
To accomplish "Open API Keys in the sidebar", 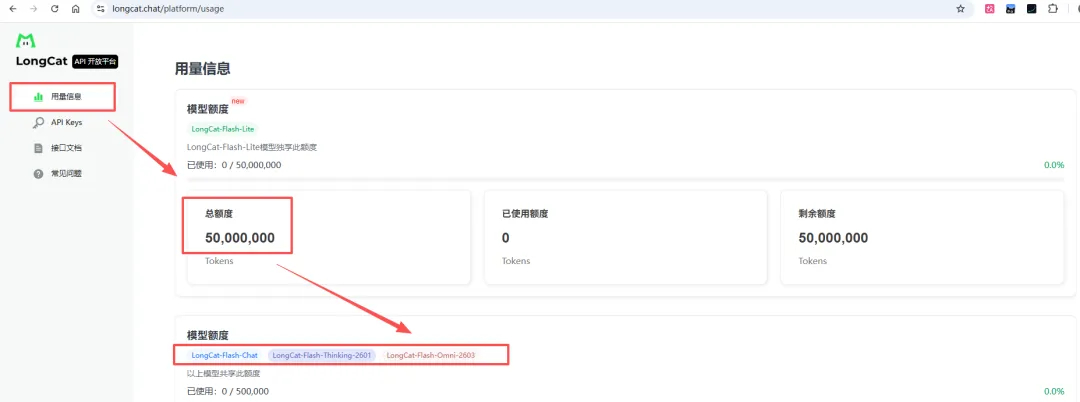I will pos(67,123).
